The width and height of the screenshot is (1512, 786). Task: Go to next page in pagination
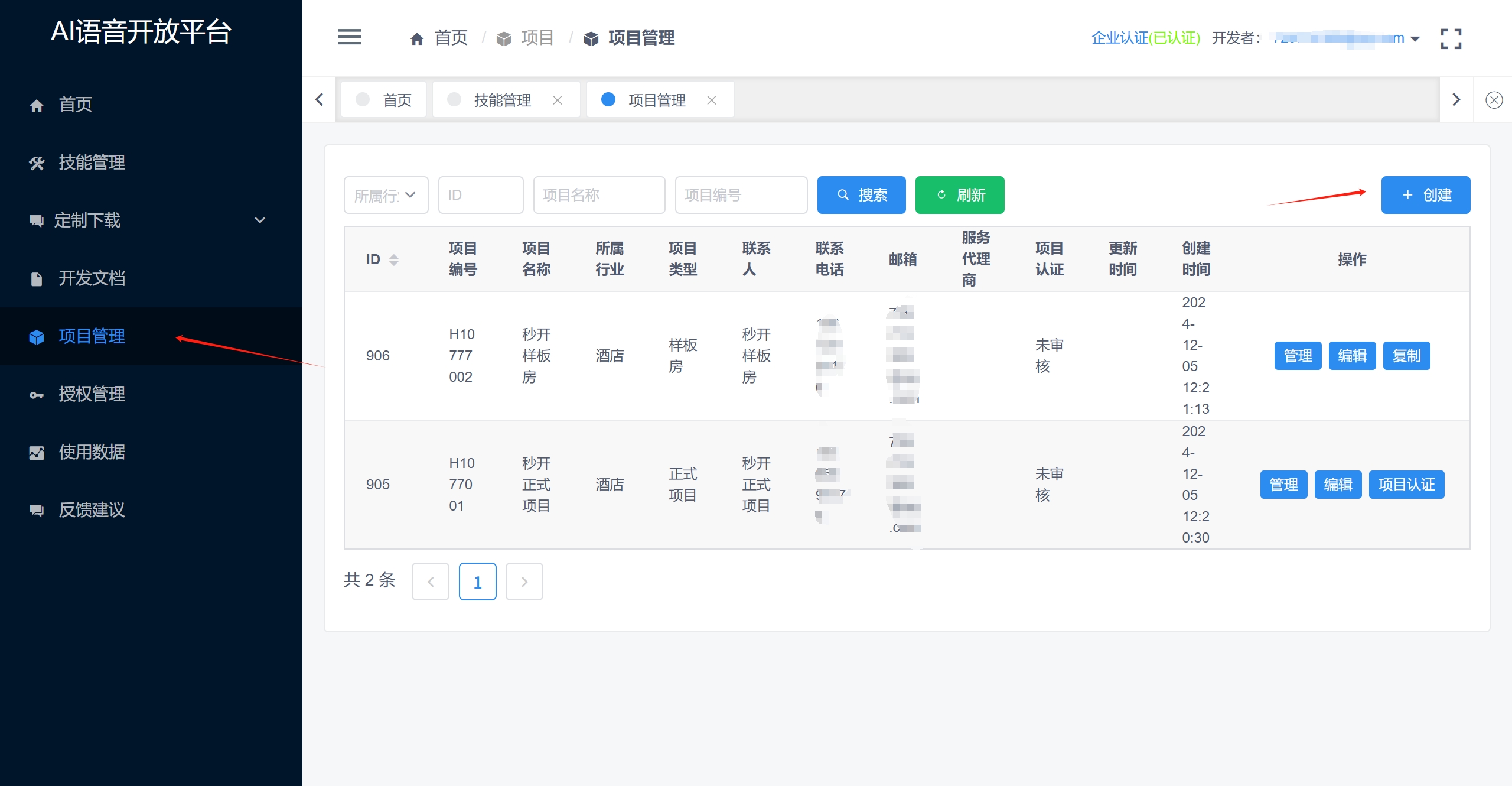click(524, 582)
